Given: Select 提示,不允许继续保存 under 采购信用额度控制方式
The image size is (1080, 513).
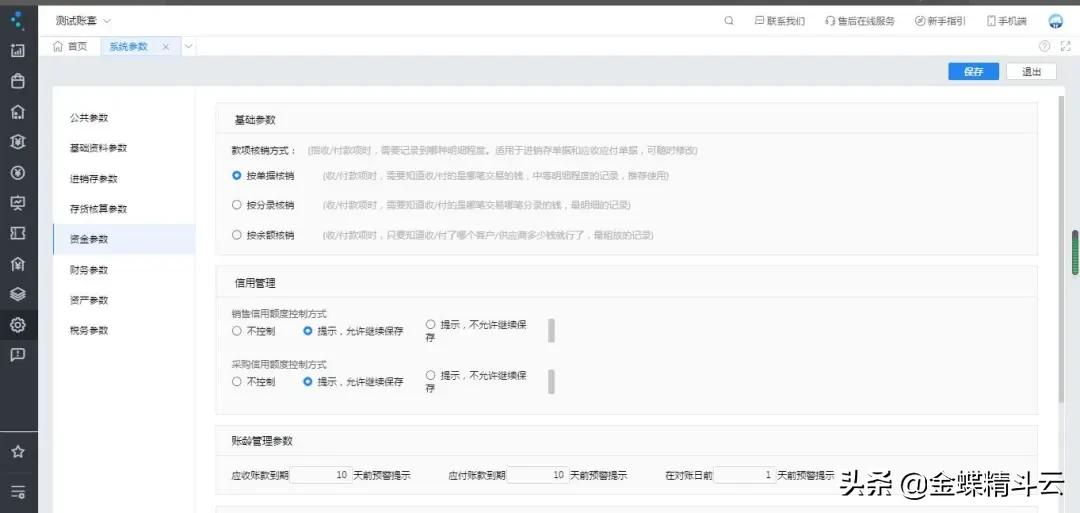Looking at the screenshot, I should (x=430, y=375).
